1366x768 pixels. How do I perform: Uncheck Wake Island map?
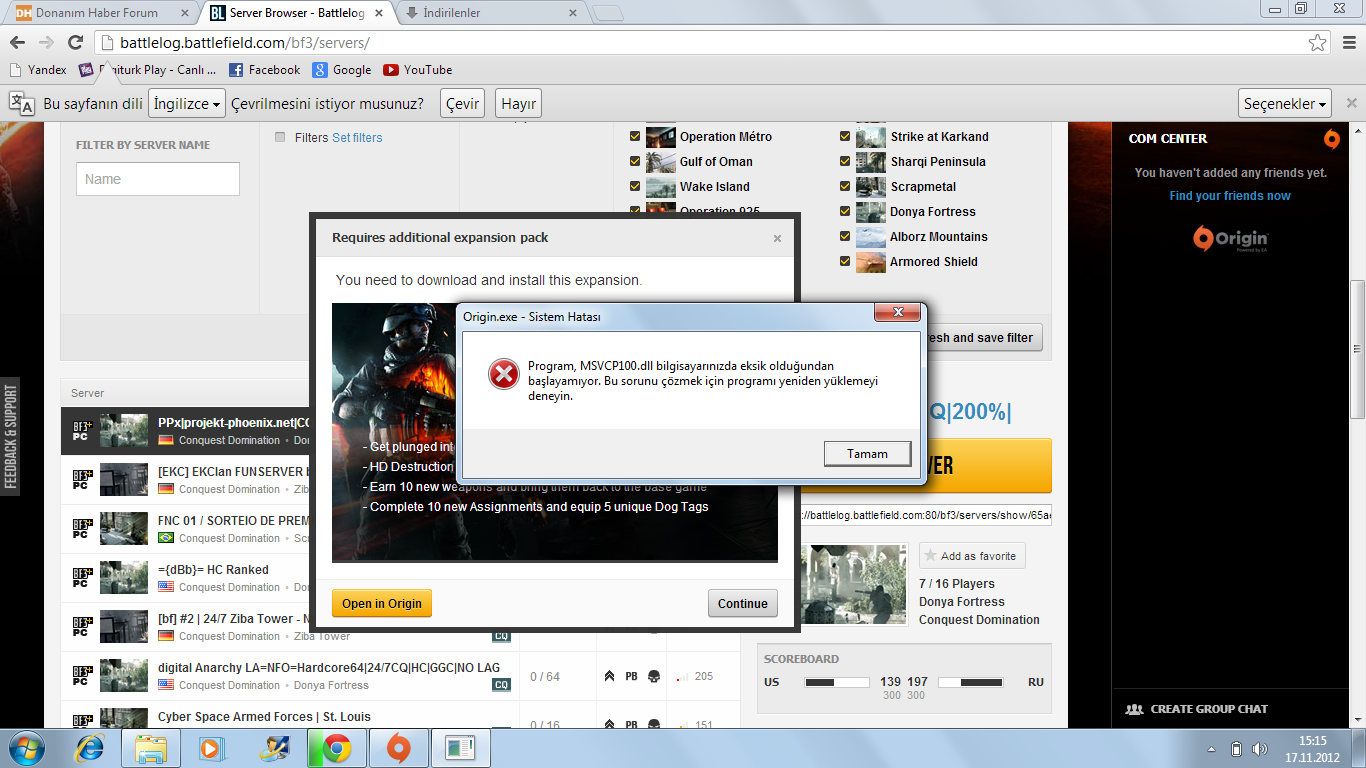click(635, 186)
